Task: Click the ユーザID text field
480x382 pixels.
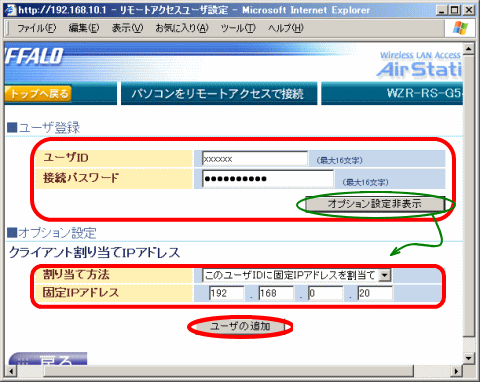Action: point(255,159)
